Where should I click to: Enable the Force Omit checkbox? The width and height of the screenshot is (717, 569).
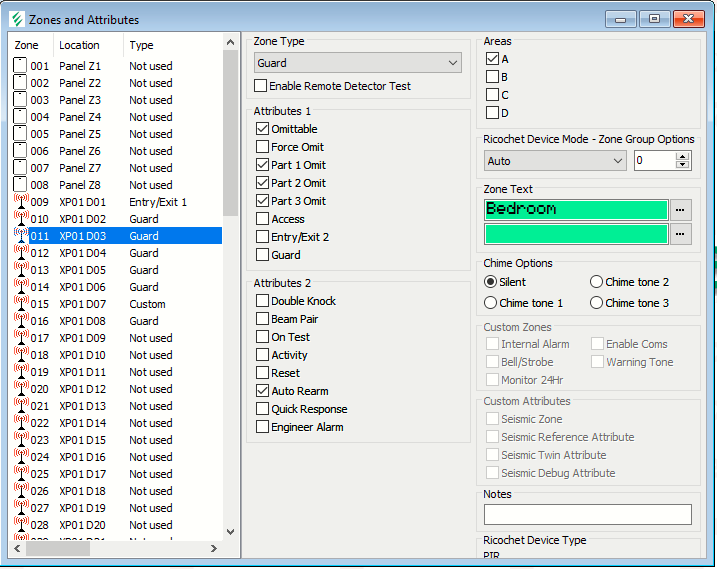coord(262,147)
